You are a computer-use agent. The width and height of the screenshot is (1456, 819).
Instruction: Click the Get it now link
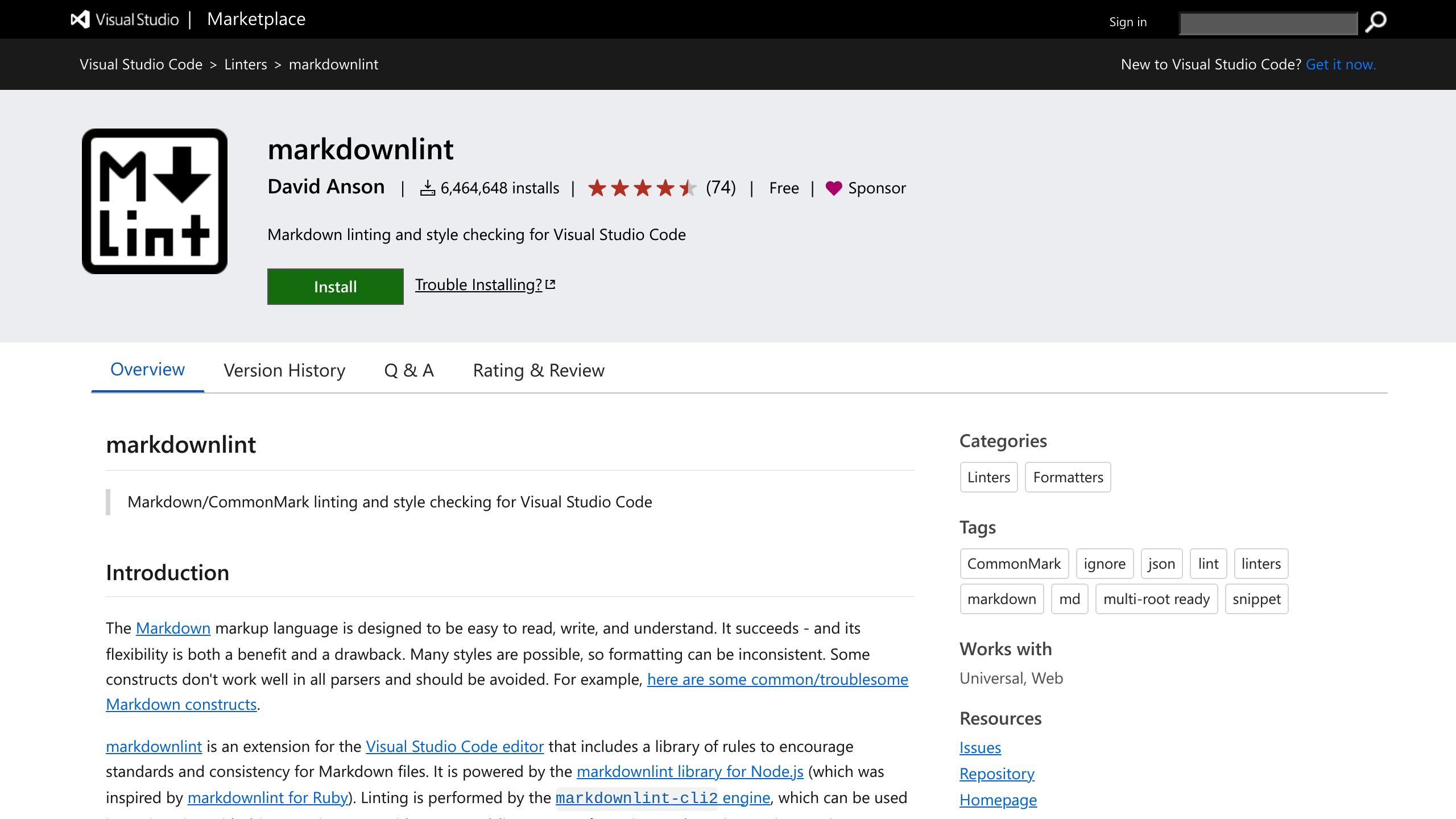pos(1341,64)
